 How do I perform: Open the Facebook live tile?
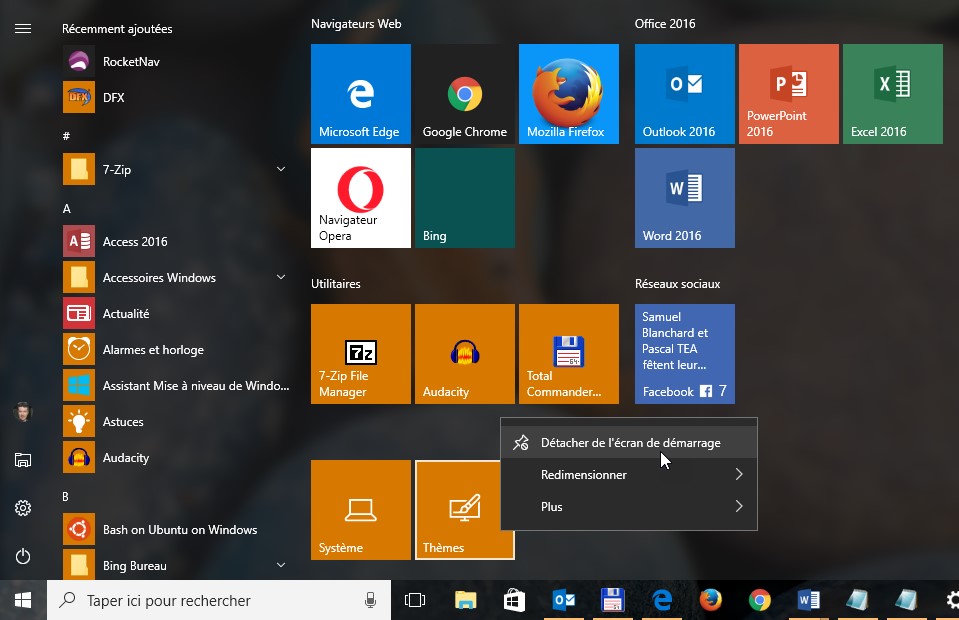click(x=684, y=354)
